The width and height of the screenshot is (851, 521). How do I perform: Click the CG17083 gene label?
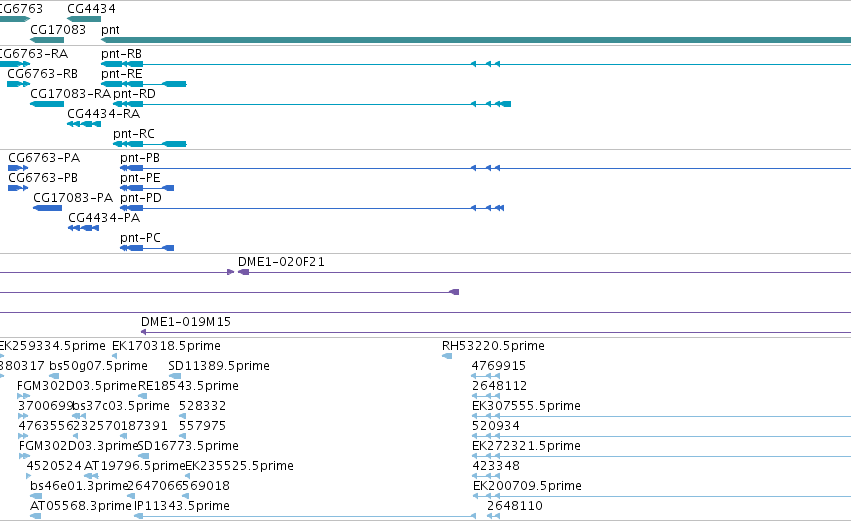click(58, 29)
